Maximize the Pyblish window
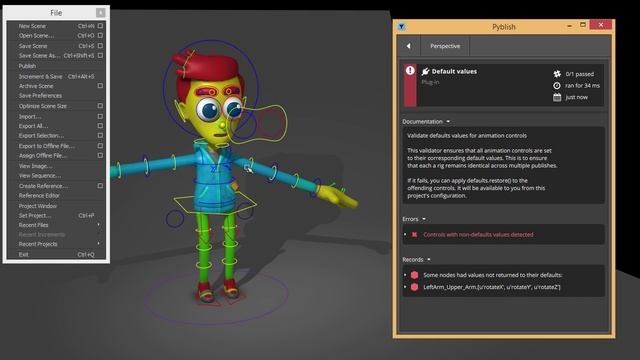This screenshot has height=360, width=640. point(583,25)
